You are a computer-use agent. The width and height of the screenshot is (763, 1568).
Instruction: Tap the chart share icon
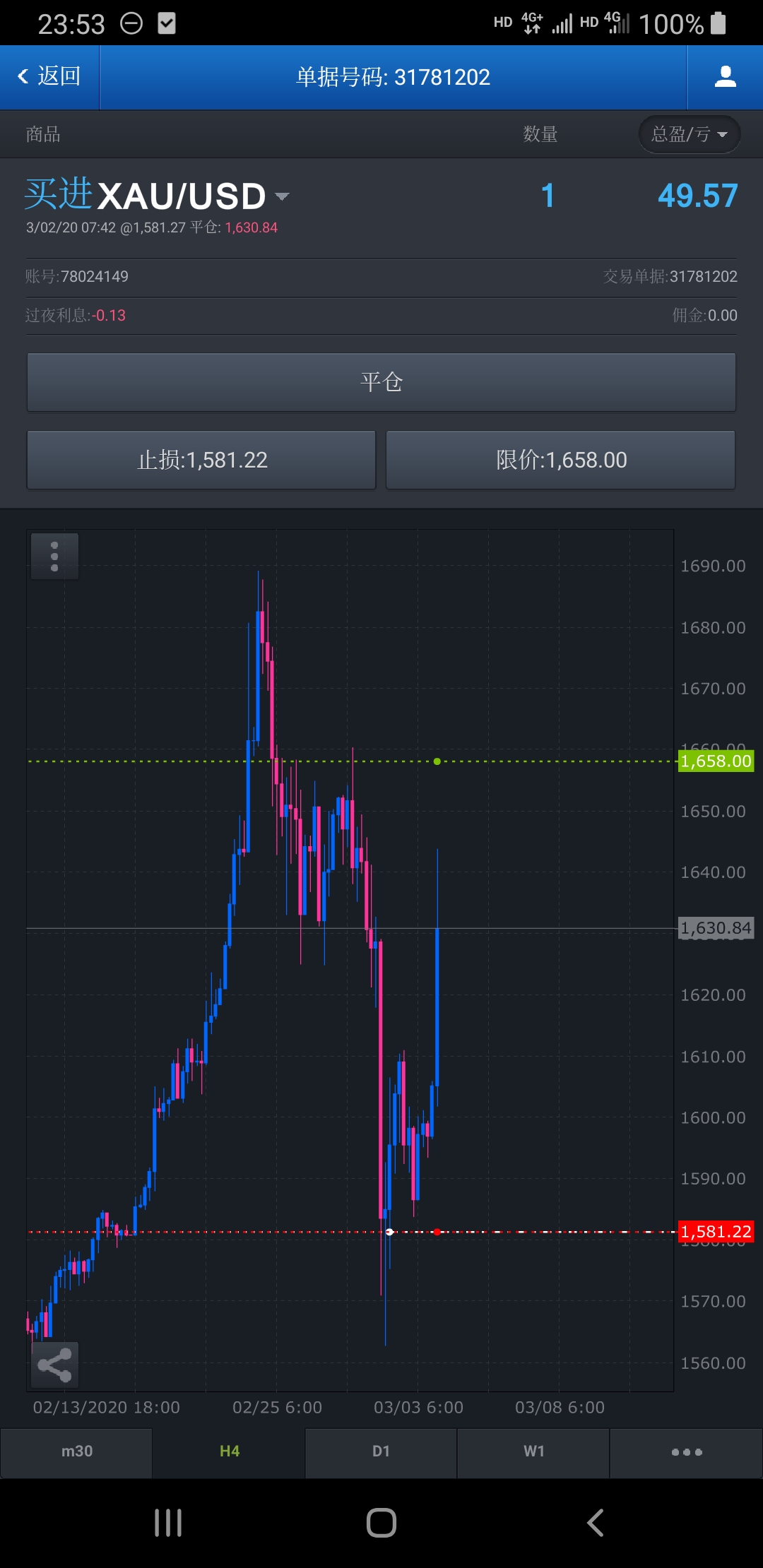click(54, 1365)
